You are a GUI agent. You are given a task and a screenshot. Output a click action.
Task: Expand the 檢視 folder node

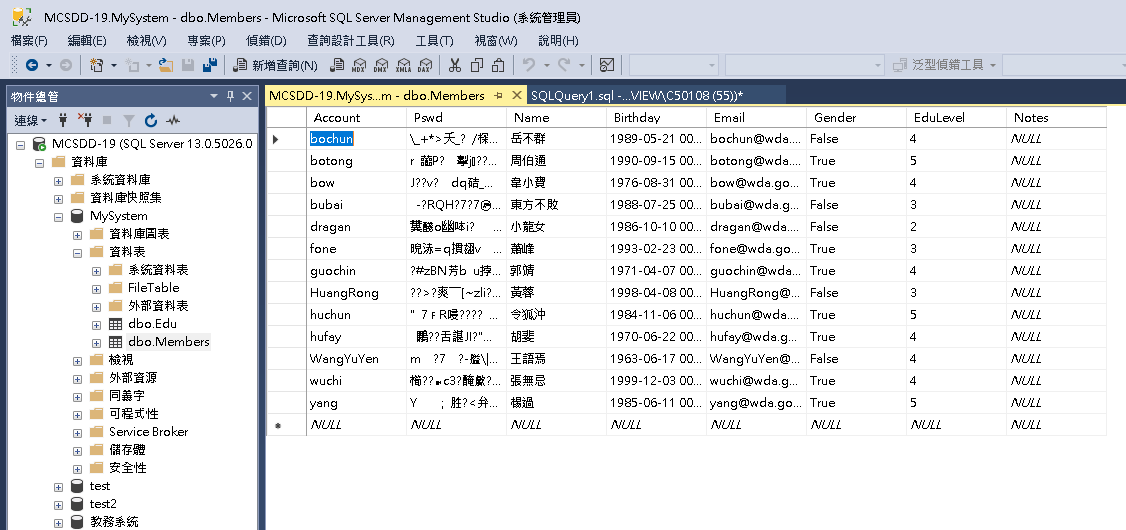click(x=78, y=360)
